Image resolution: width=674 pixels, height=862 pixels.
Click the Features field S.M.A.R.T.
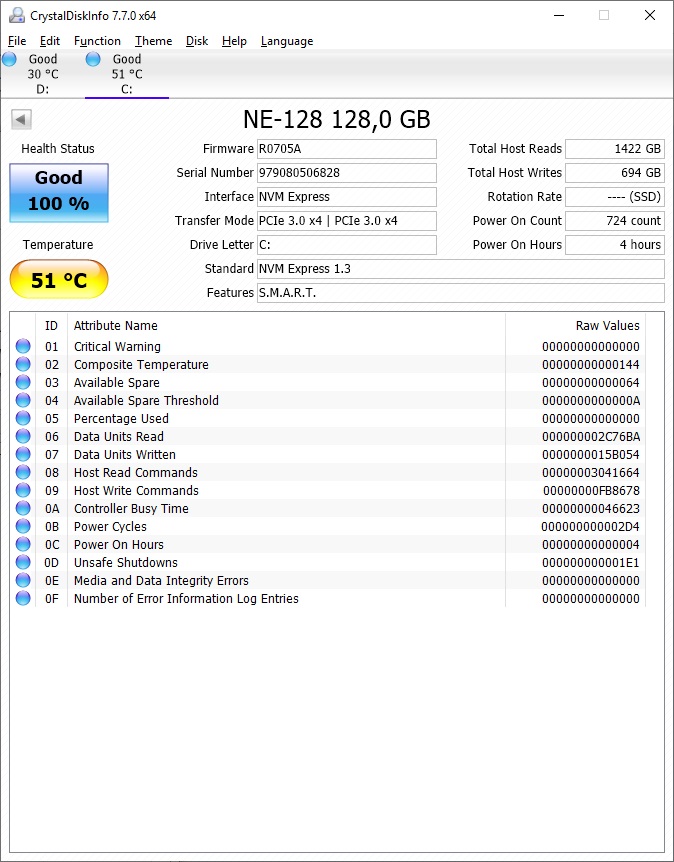pyautogui.click(x=461, y=292)
